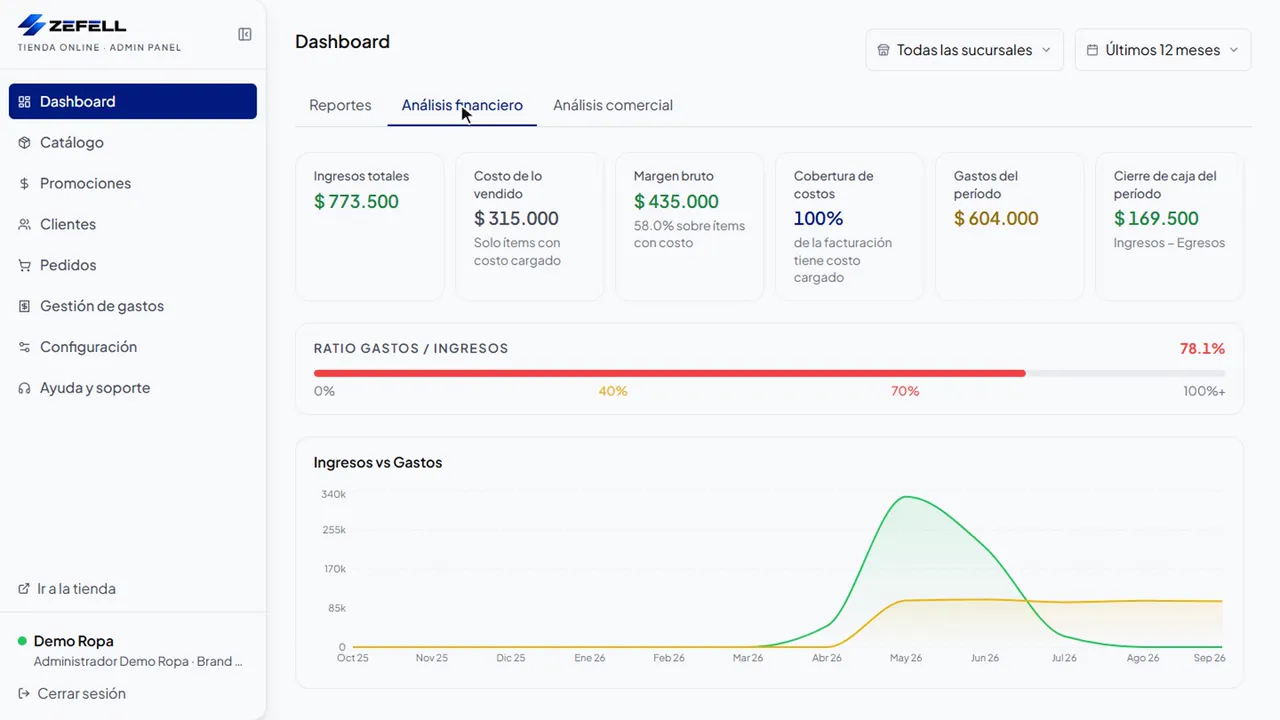Open the Todas las sucursales dropdown

click(964, 50)
